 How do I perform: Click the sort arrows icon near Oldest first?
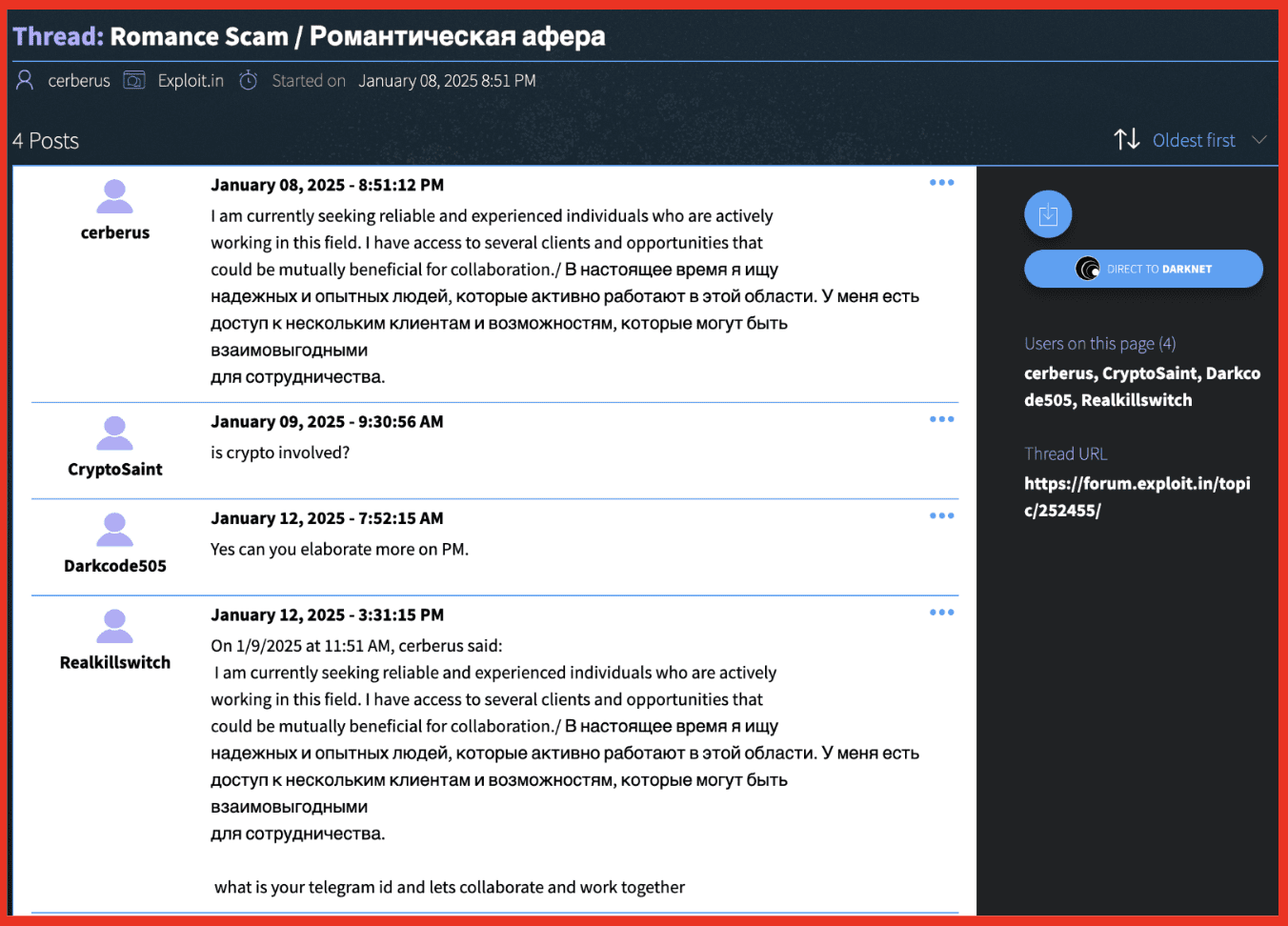[1127, 139]
